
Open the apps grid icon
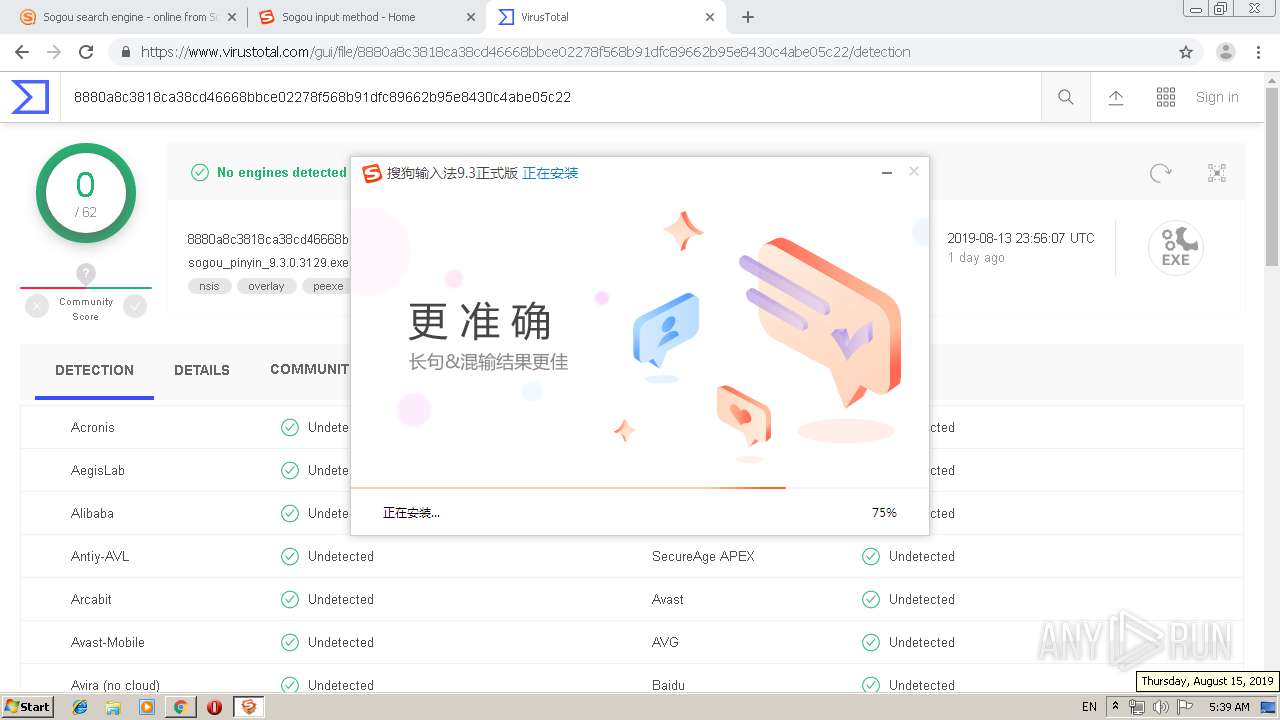click(x=1166, y=97)
